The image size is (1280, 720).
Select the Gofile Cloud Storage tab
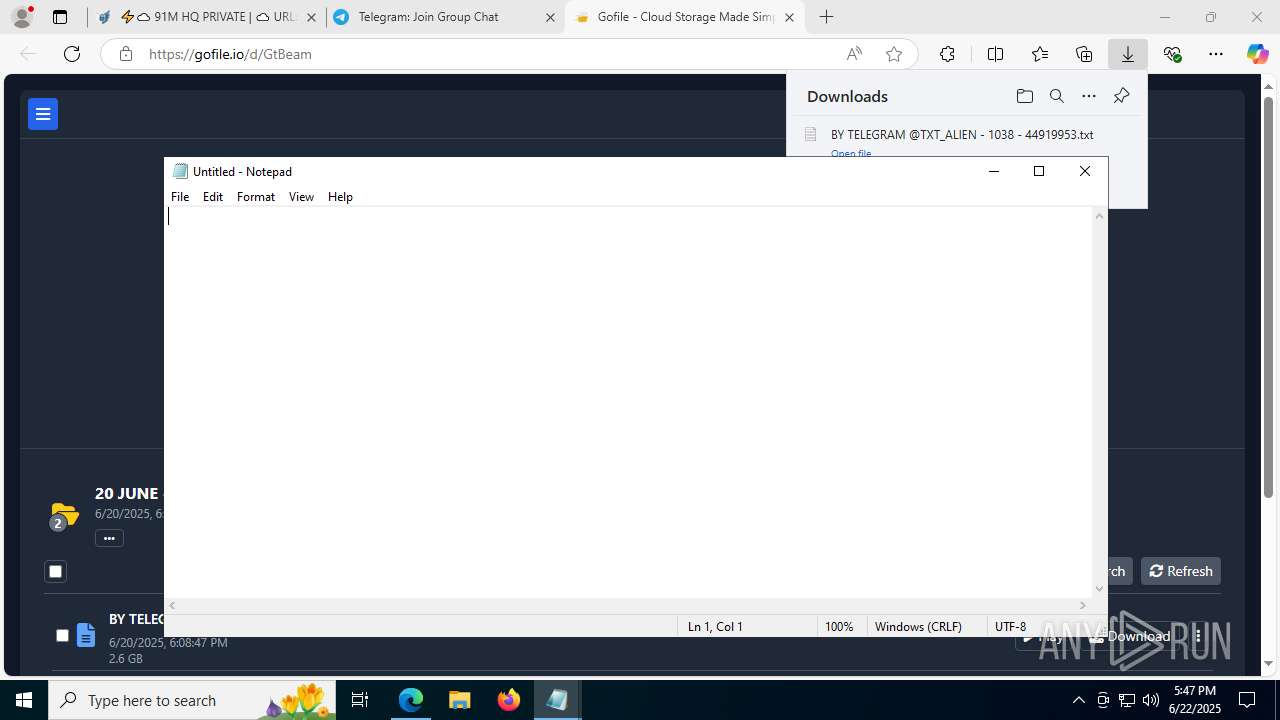coord(684,17)
